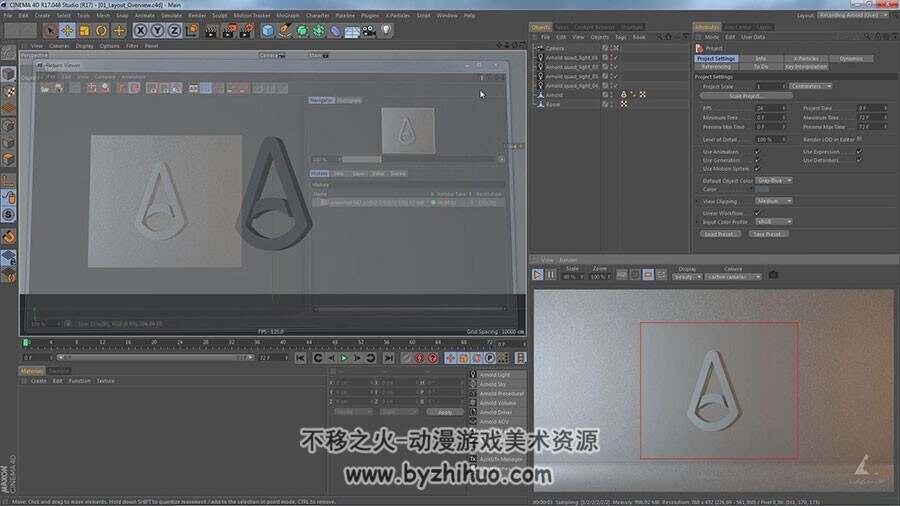Open the MoGraph menu
Image resolution: width=900 pixels, height=506 pixels.
pyautogui.click(x=288, y=15)
